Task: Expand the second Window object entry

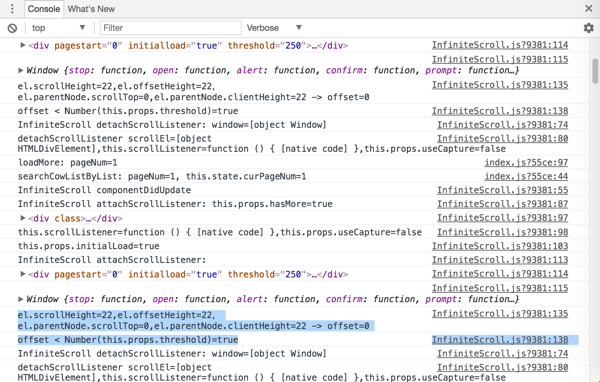Action: [21, 299]
